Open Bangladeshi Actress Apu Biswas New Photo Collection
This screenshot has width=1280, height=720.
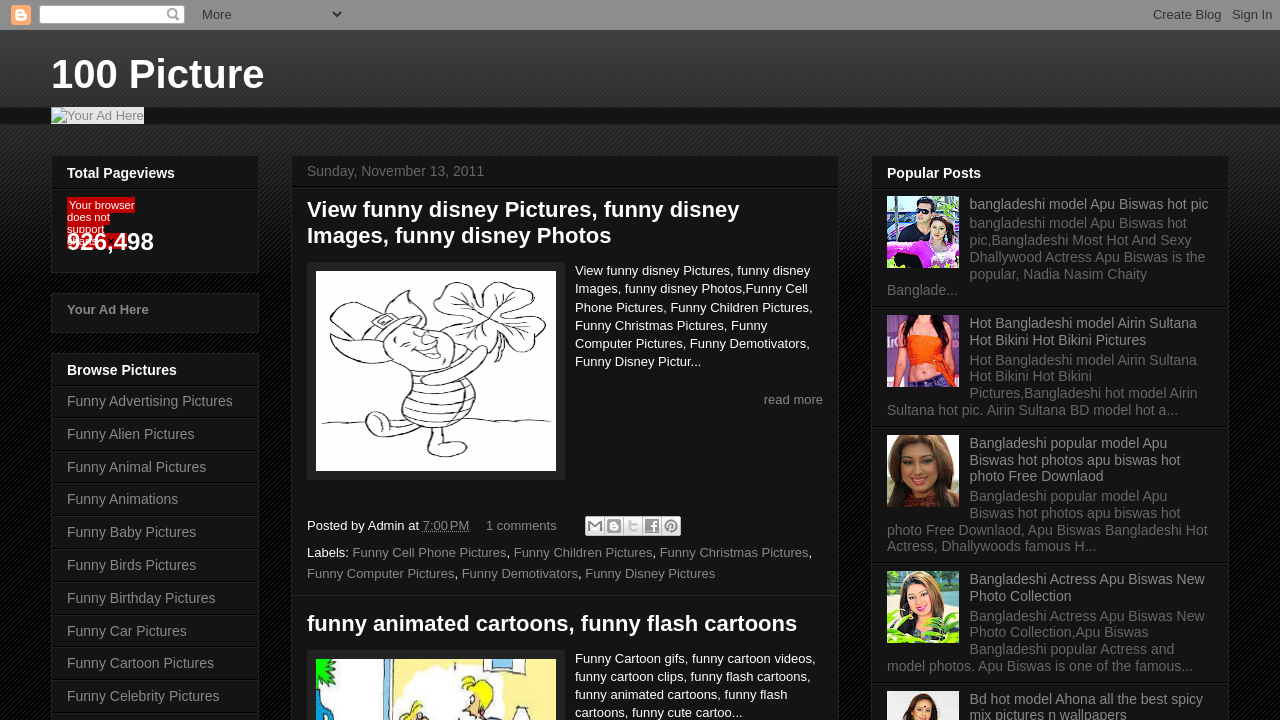pos(1087,588)
